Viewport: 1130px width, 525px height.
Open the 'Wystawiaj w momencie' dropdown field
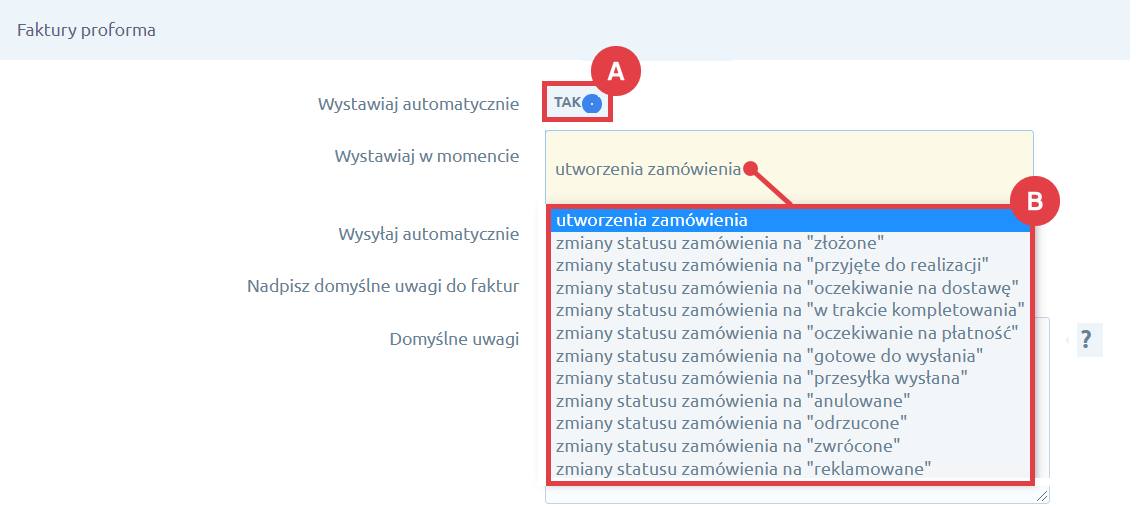tap(788, 168)
